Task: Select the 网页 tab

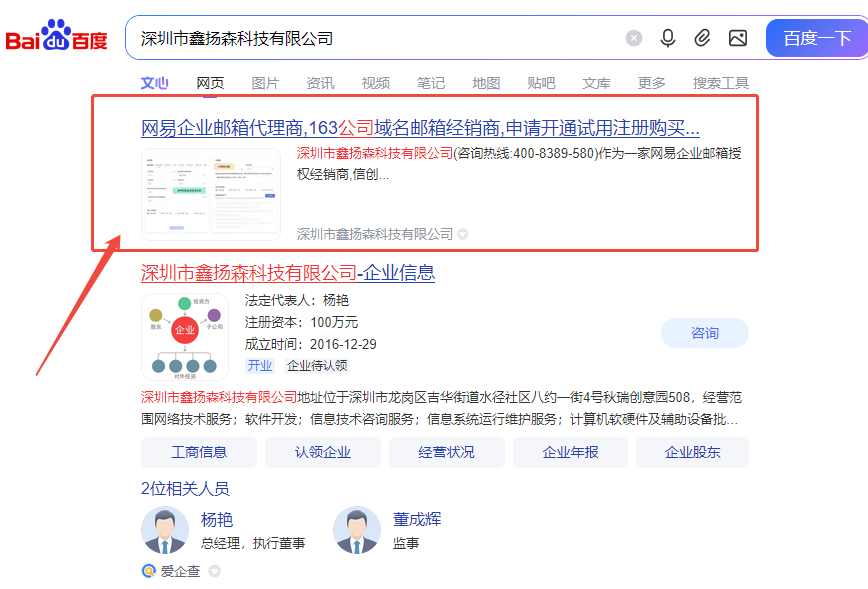Action: [210, 83]
